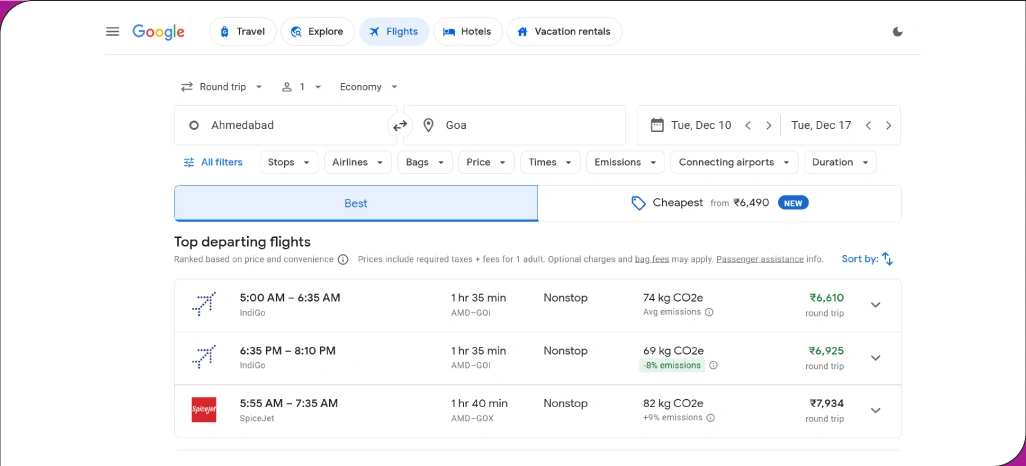Open passenger count dropdown

click(302, 87)
